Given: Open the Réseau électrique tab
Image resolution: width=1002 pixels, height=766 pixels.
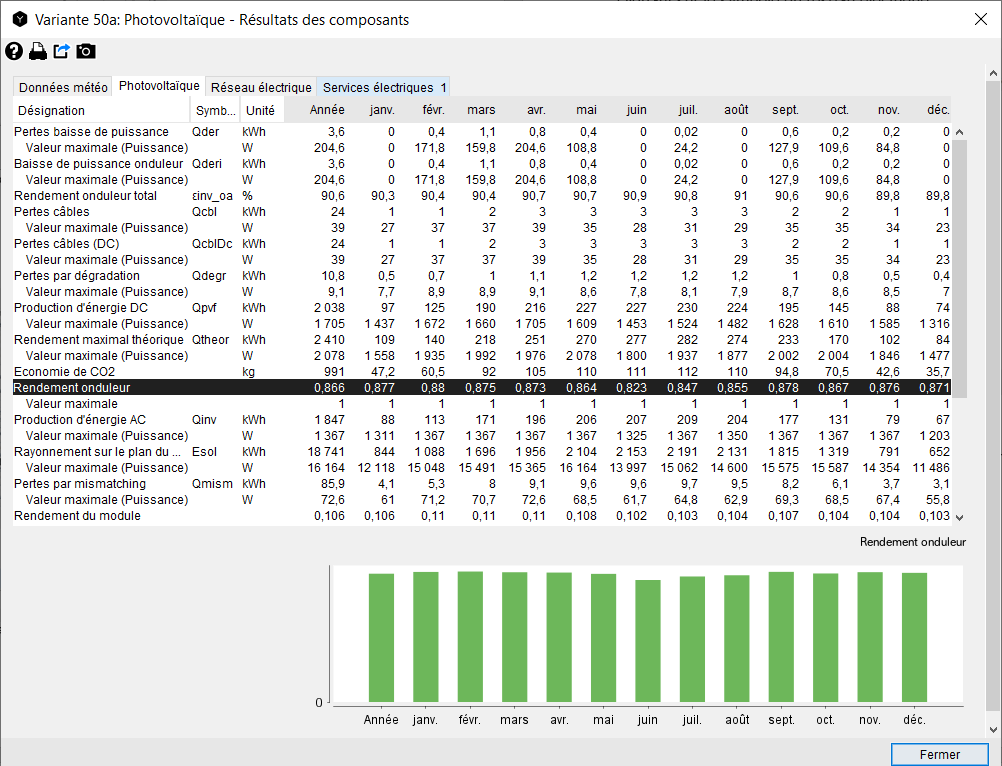Looking at the screenshot, I should pyautogui.click(x=261, y=88).
